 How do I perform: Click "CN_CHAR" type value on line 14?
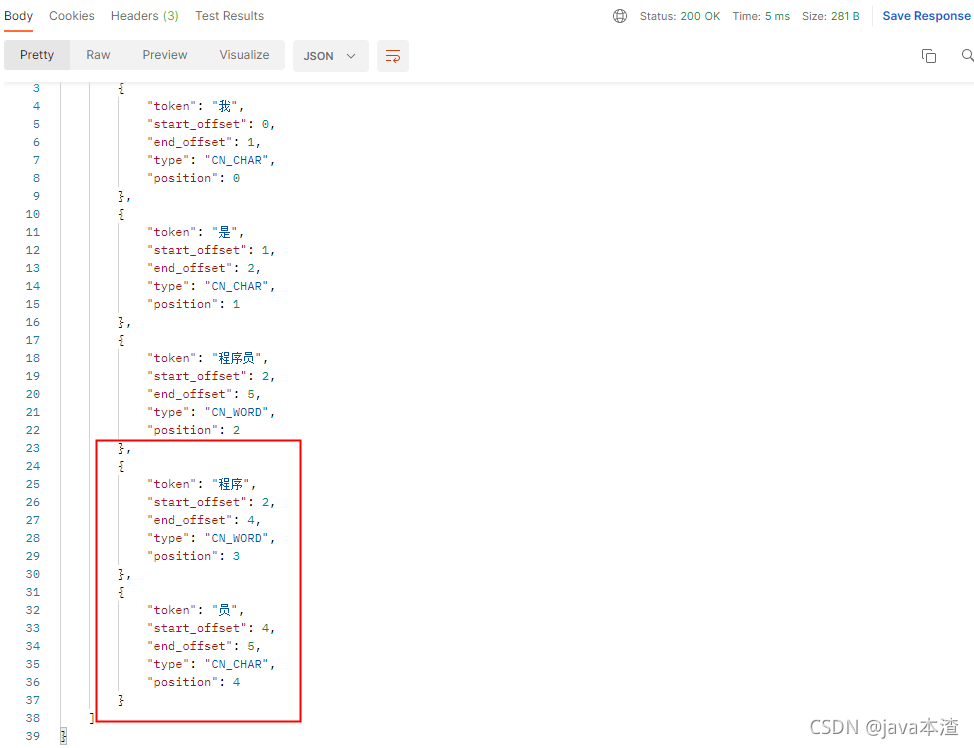pyautogui.click(x=237, y=286)
